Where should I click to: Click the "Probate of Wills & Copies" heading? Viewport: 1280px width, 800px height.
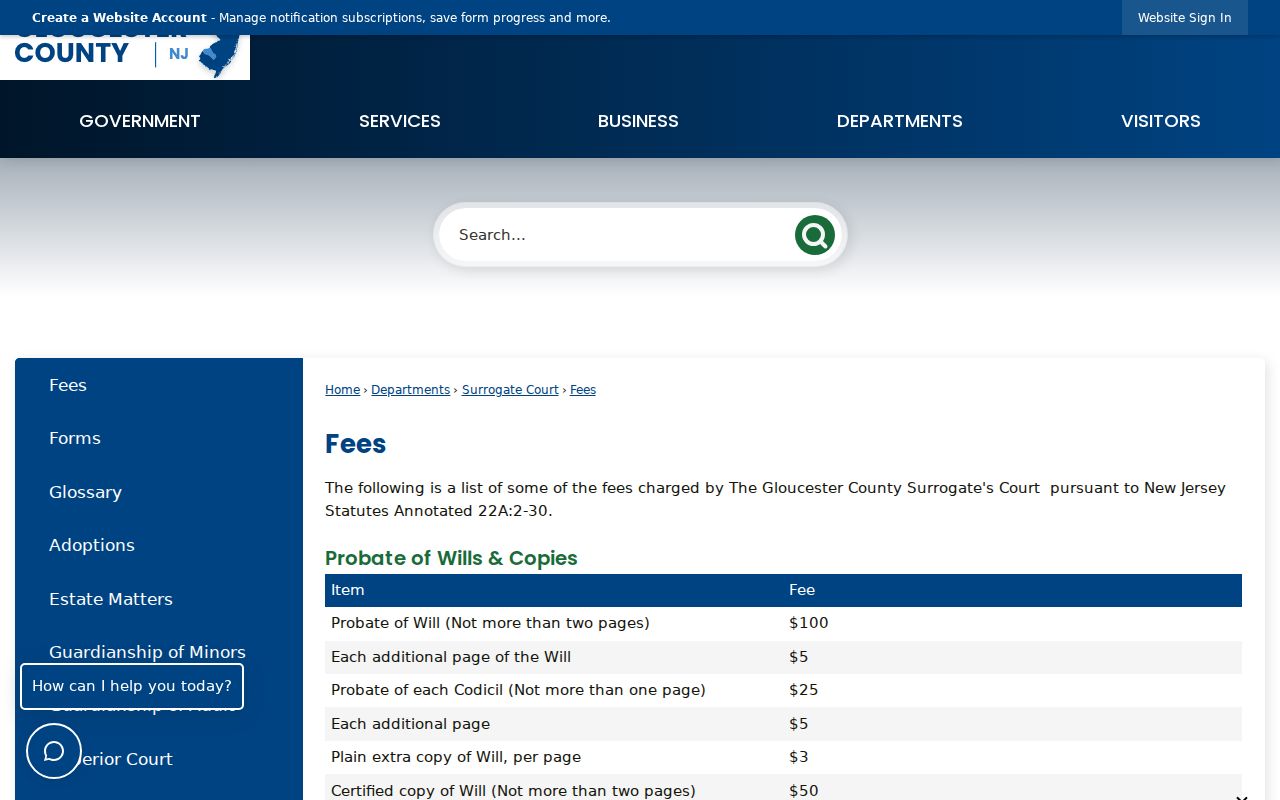pos(451,558)
